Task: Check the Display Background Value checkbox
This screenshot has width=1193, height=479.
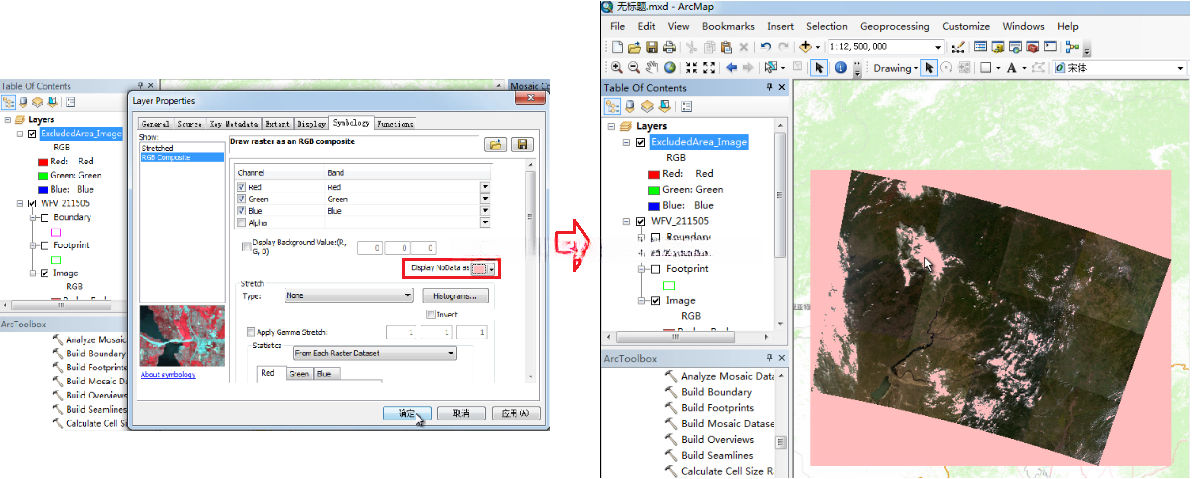Action: [x=246, y=246]
